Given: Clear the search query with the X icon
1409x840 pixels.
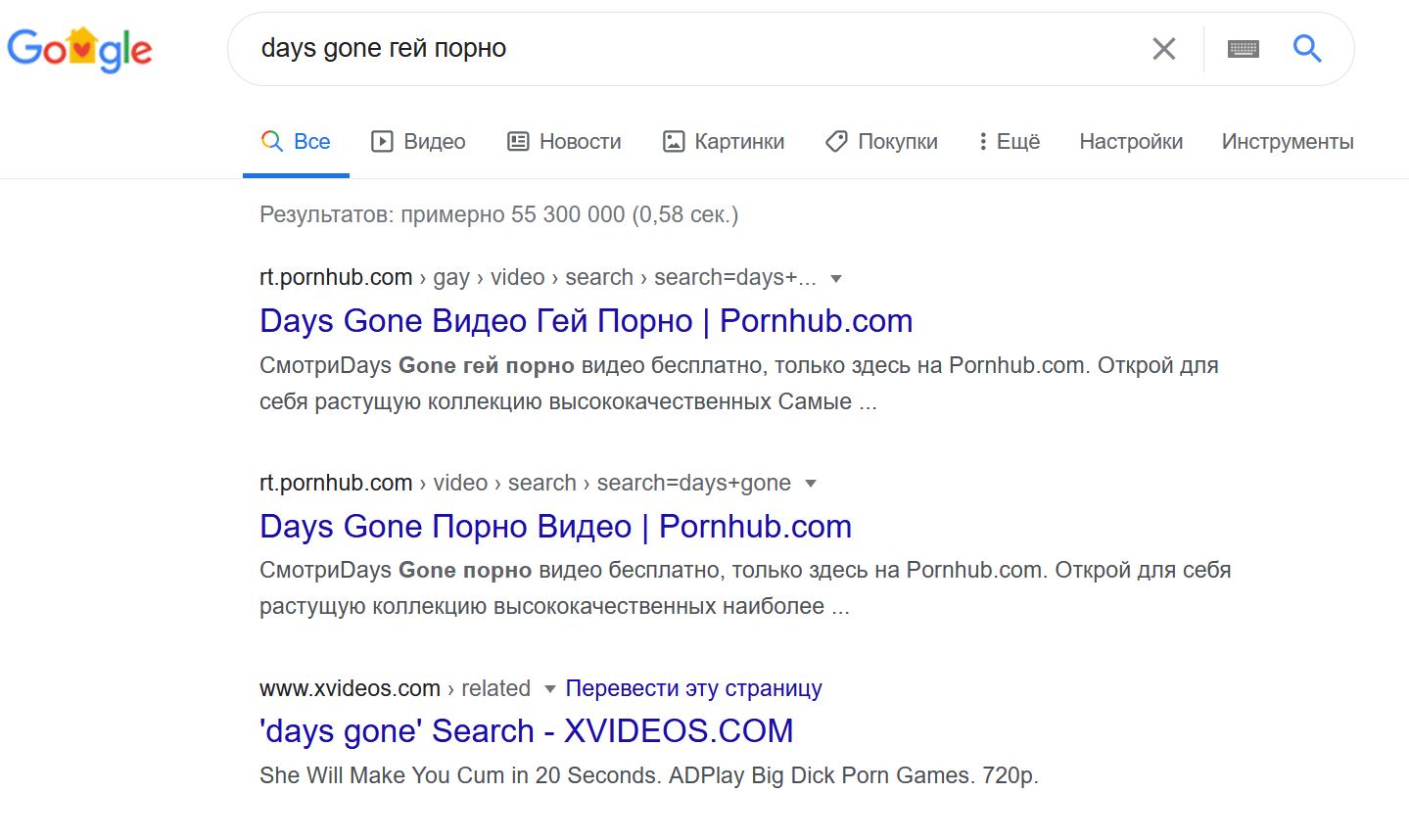Looking at the screenshot, I should (x=1163, y=49).
